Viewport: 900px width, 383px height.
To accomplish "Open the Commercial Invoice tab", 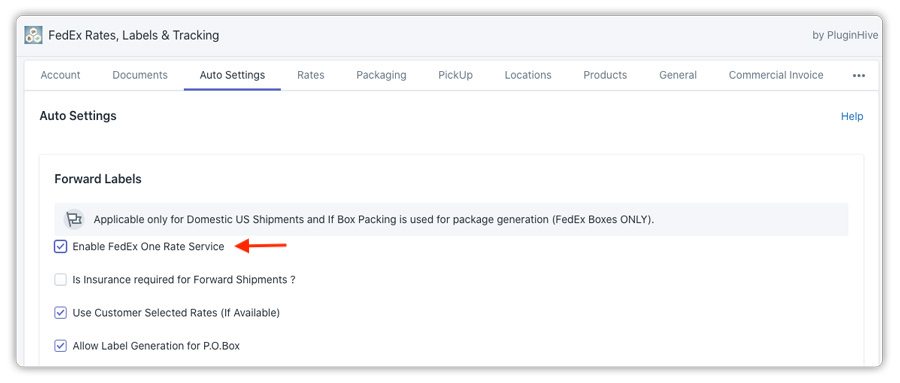I will (x=776, y=75).
